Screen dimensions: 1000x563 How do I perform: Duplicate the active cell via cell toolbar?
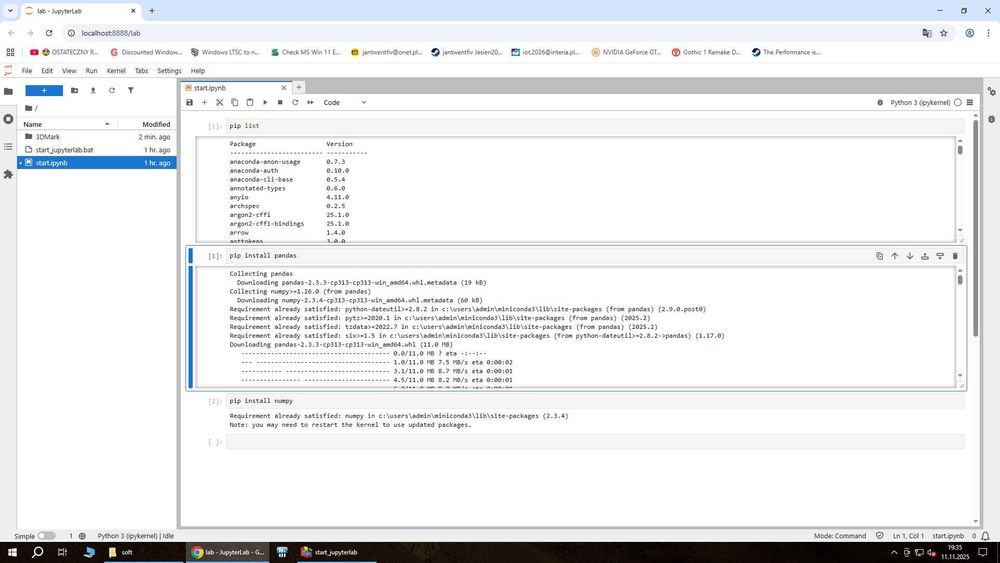pyautogui.click(x=879, y=256)
